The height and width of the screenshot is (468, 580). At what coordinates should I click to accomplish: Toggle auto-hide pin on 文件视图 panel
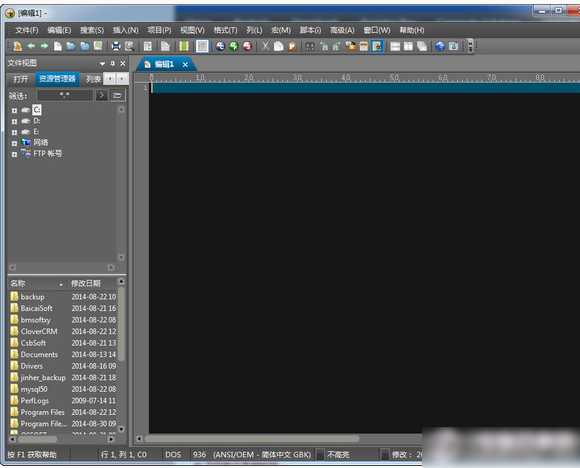(x=113, y=63)
